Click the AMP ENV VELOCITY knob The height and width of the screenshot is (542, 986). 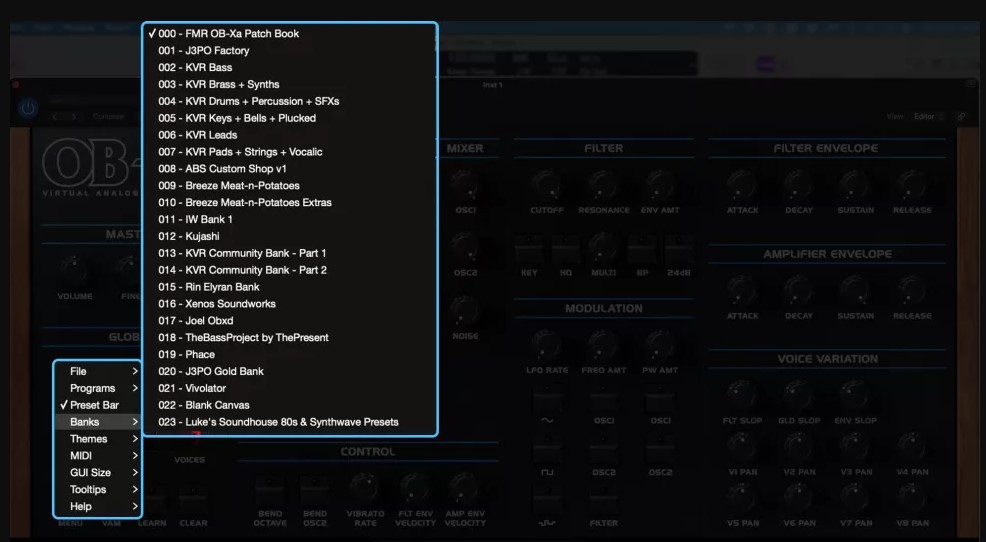click(x=465, y=488)
